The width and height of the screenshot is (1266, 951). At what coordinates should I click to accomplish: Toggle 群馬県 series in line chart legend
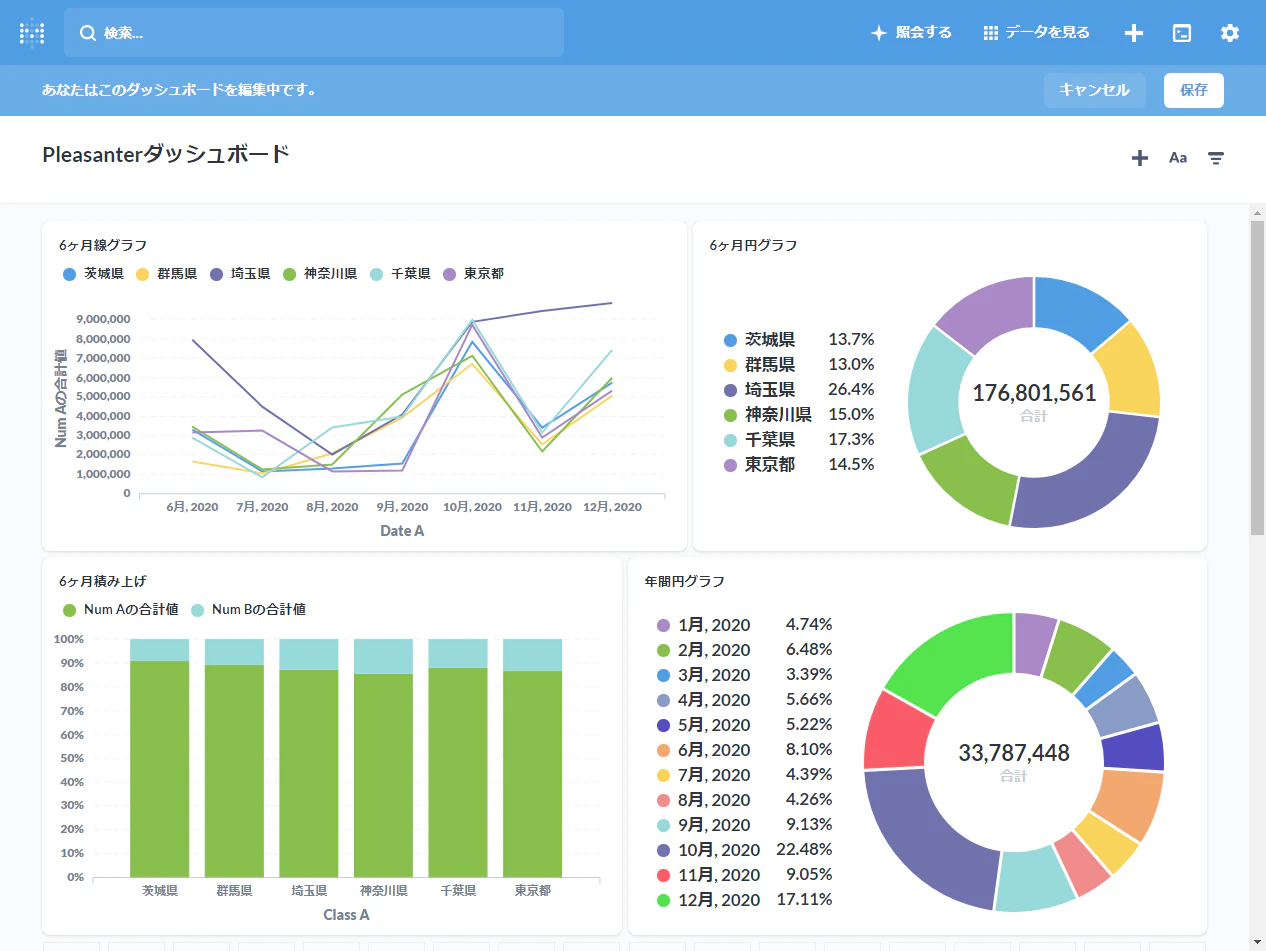pyautogui.click(x=166, y=274)
